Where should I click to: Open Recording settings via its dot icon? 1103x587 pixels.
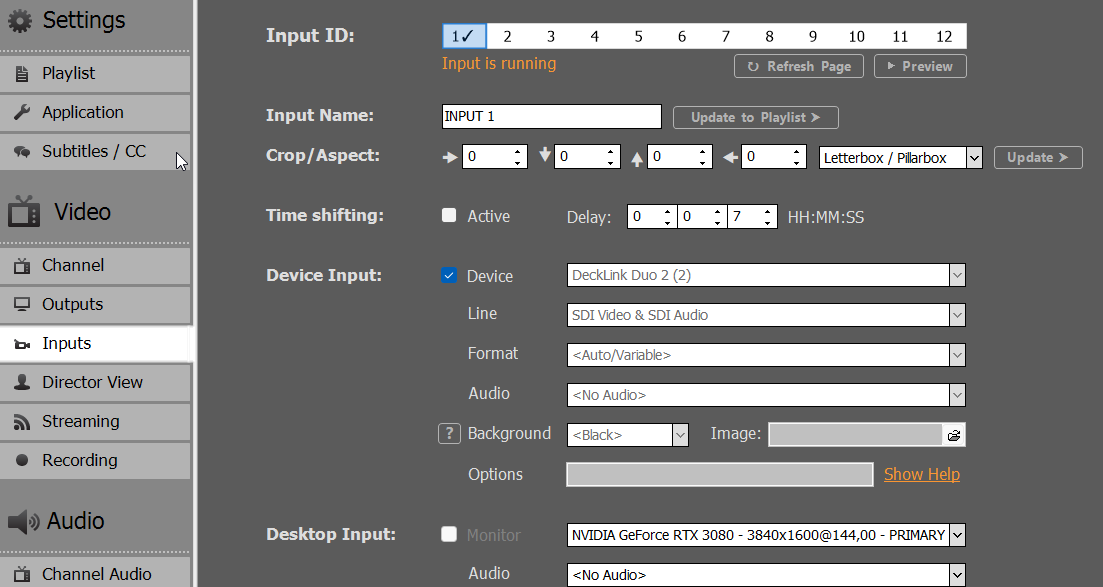click(x=22, y=460)
